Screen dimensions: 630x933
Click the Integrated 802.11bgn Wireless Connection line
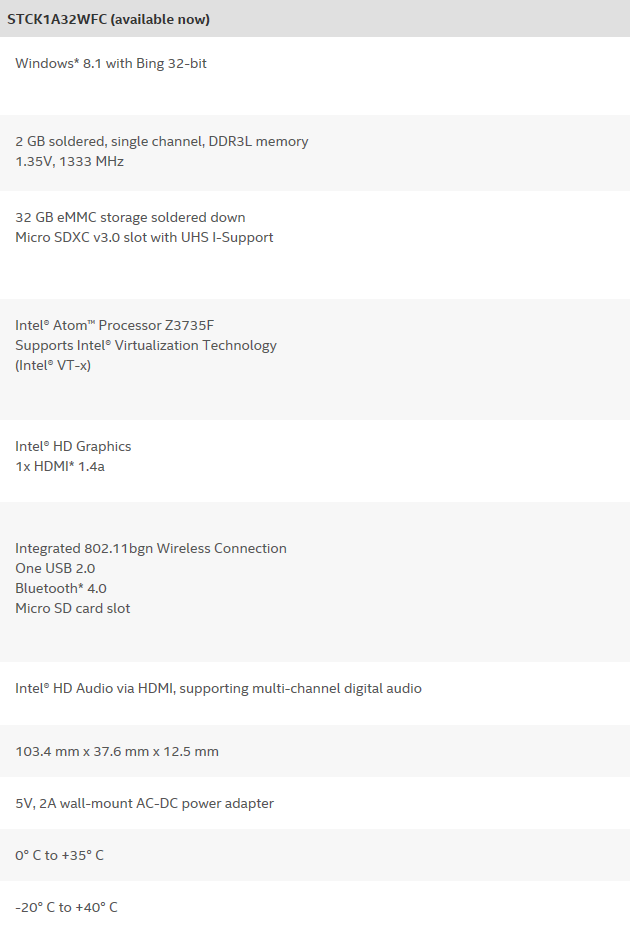click(x=151, y=549)
